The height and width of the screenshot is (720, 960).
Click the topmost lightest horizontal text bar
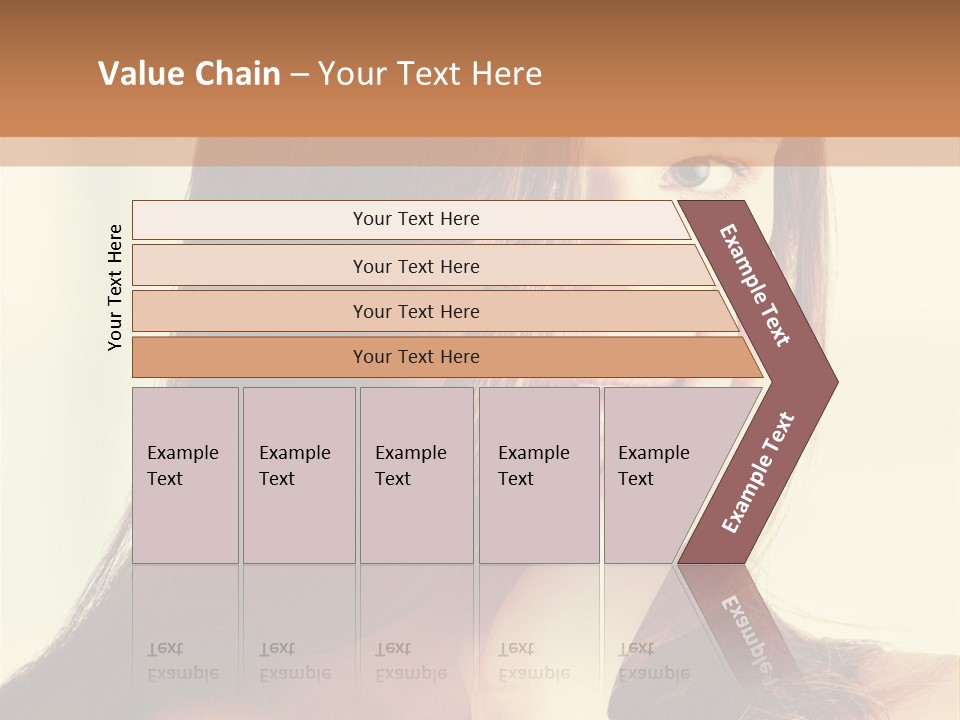click(415, 219)
